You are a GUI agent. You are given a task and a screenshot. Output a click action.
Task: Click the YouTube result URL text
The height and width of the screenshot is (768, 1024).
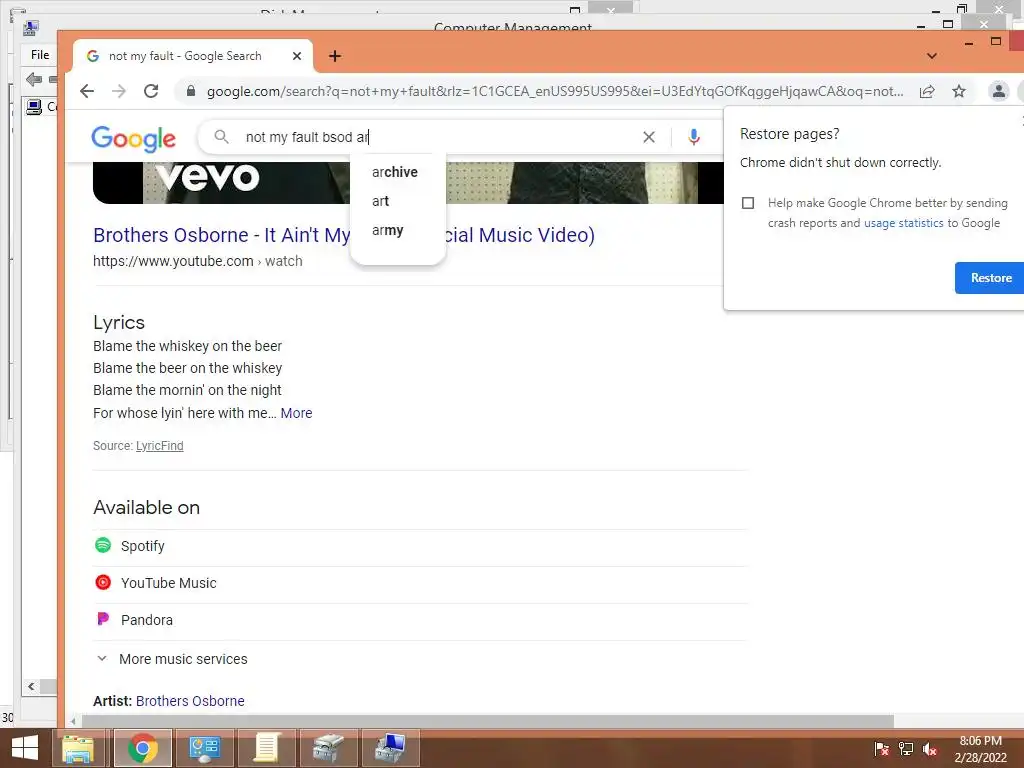pos(197,261)
